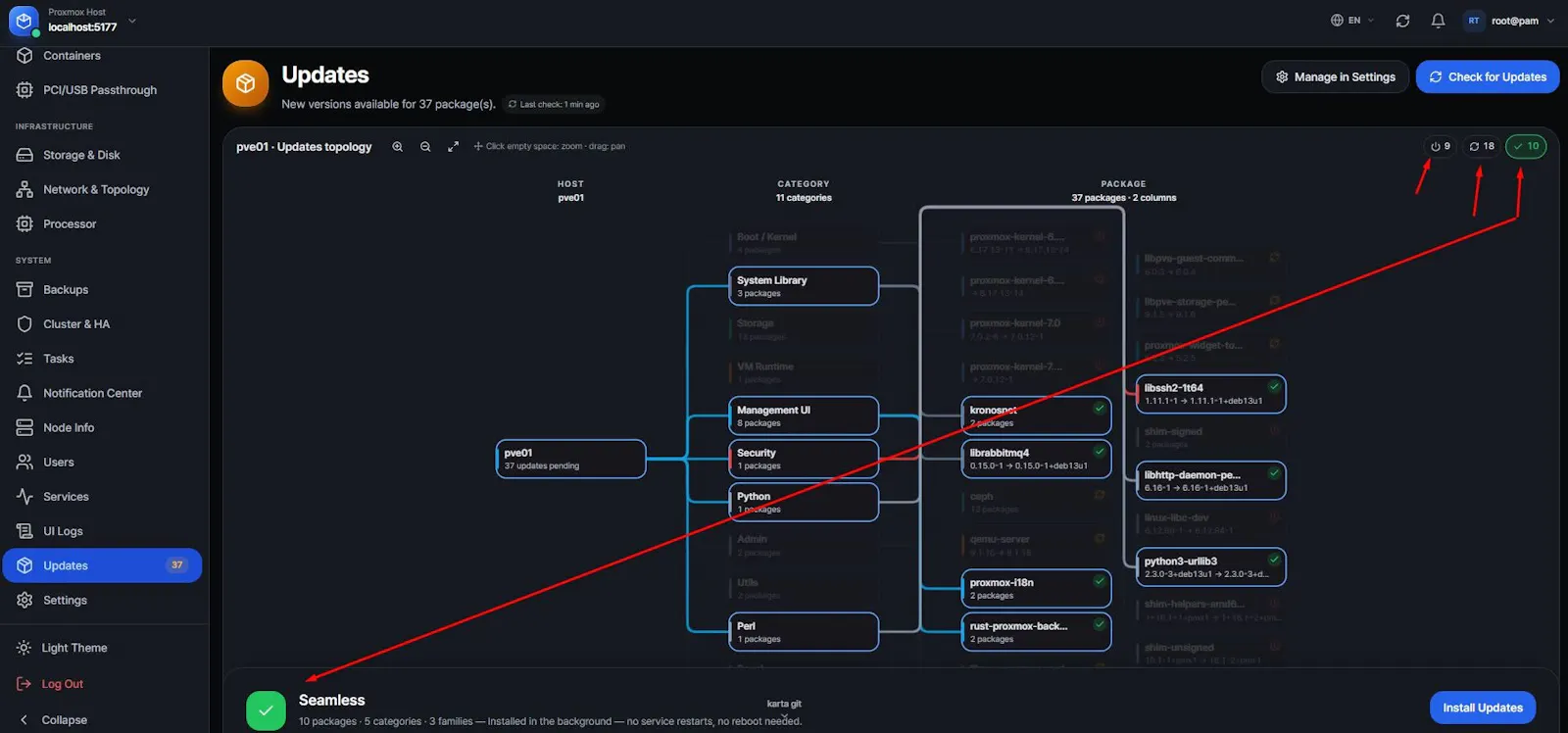The height and width of the screenshot is (733, 1568).
Task: Select the dimmed VM Runtime category
Action: [x=804, y=372]
